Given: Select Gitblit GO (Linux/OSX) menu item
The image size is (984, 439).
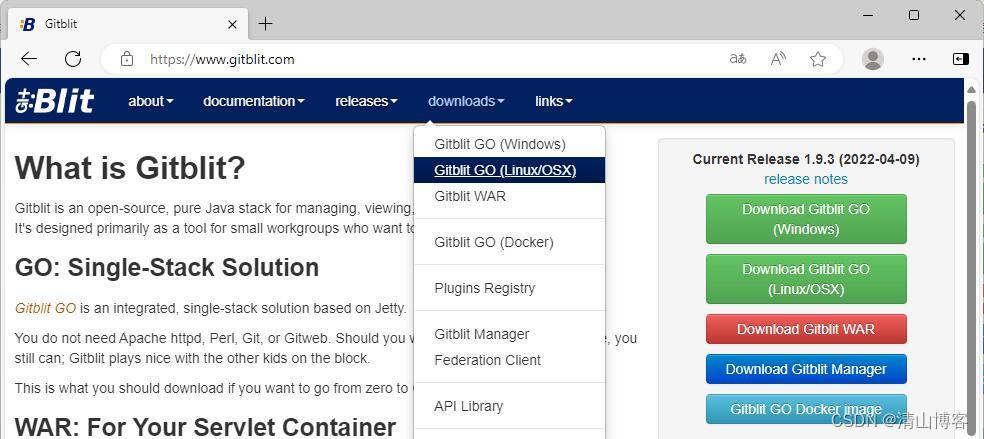Looking at the screenshot, I should pos(505,170).
